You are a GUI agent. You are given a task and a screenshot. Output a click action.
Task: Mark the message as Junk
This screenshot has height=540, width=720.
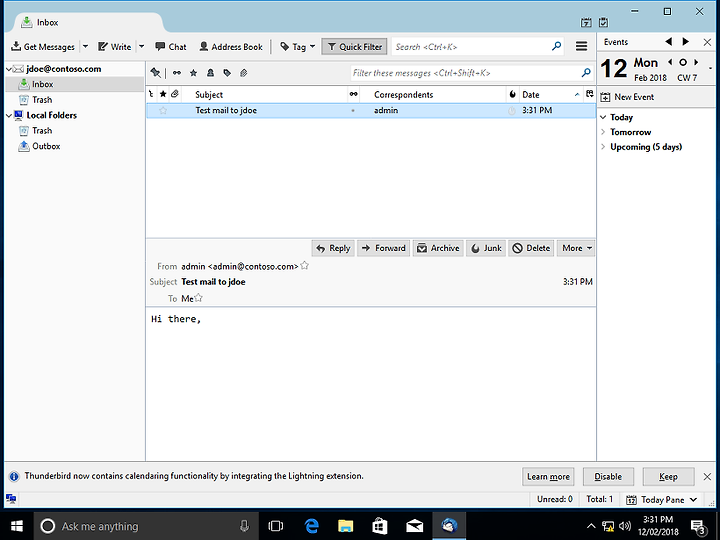coord(486,248)
